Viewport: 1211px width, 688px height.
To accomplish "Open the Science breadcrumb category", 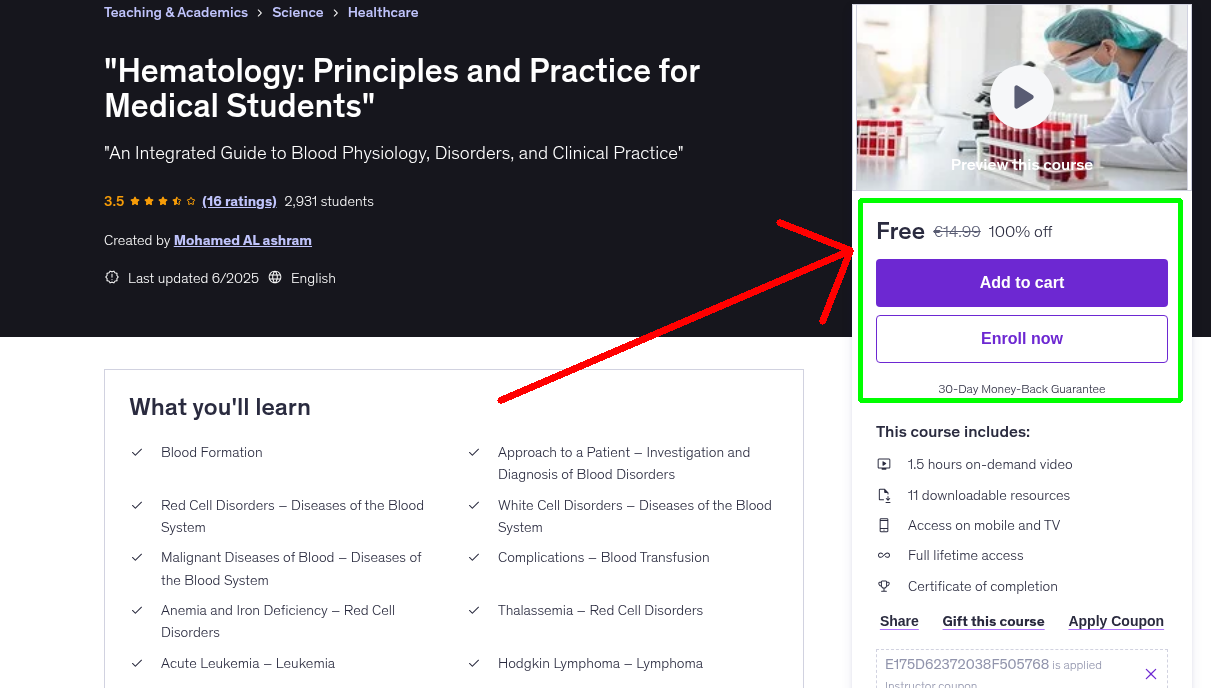I will [297, 12].
